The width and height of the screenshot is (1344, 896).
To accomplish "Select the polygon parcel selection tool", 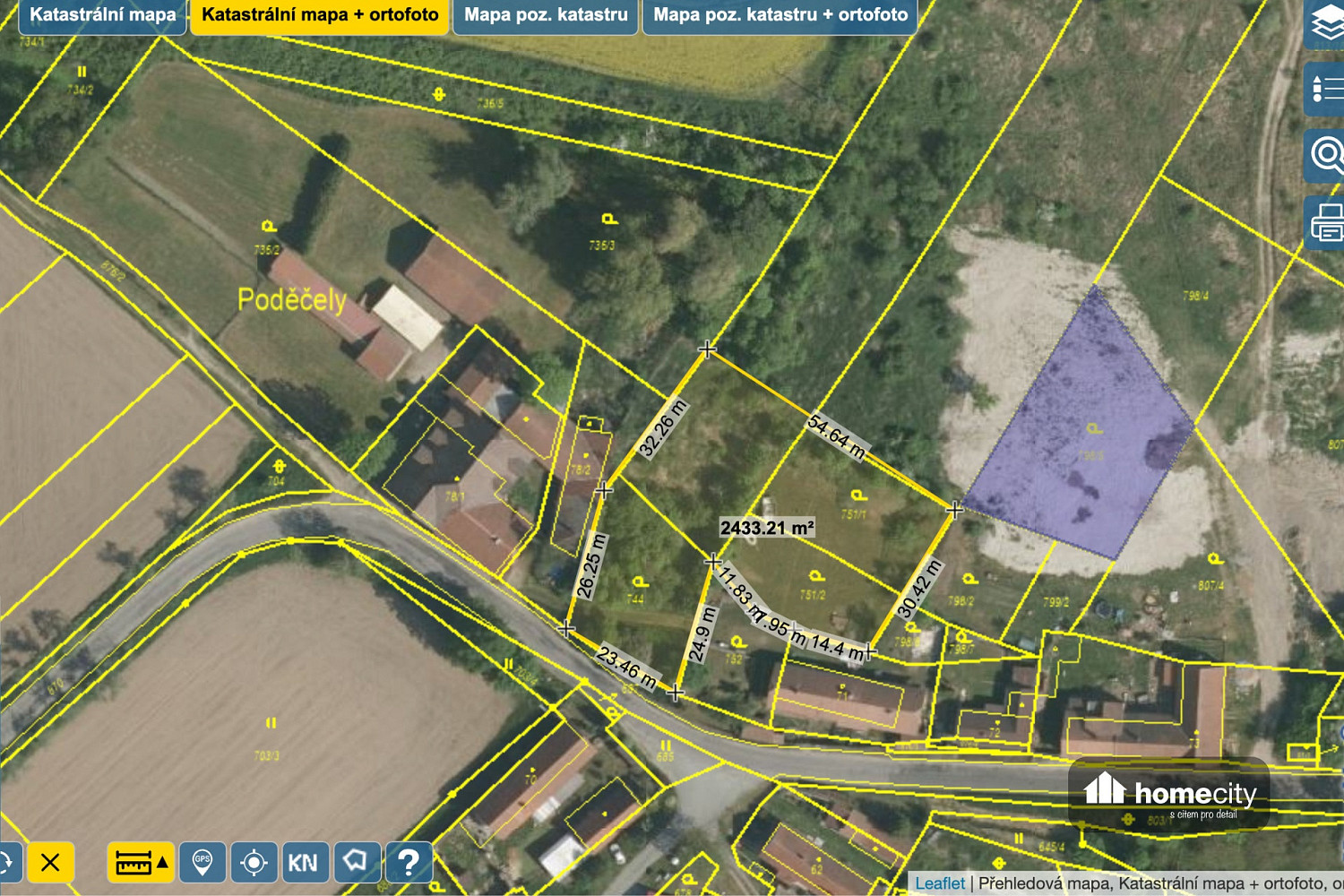I will click(356, 863).
